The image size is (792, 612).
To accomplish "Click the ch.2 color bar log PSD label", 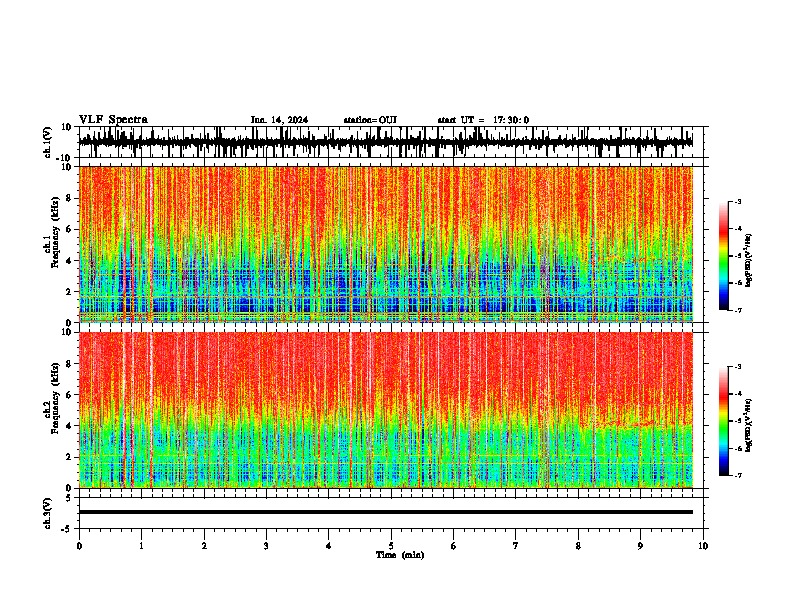I will click(x=748, y=425).
